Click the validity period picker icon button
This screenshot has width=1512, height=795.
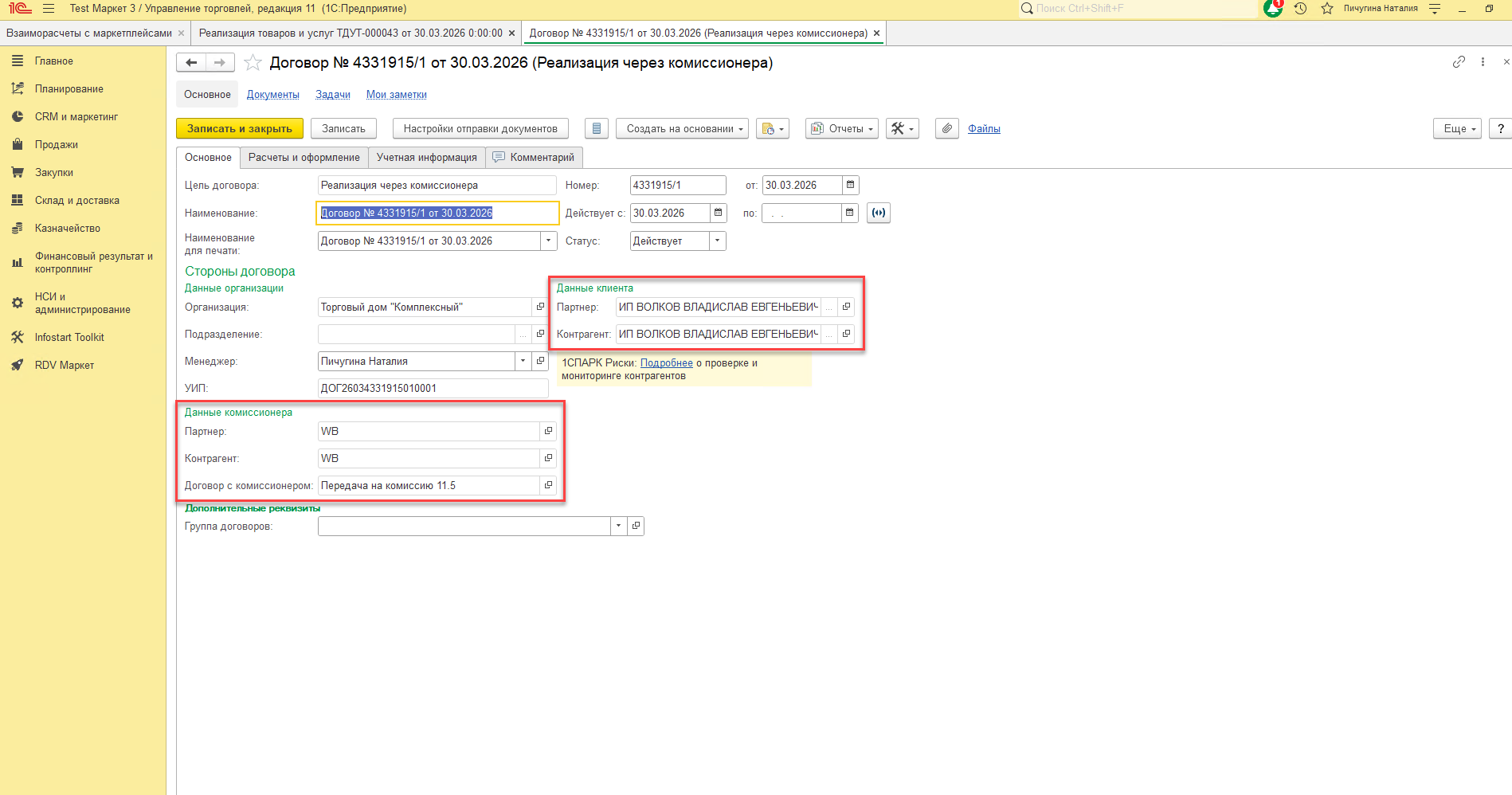click(878, 213)
